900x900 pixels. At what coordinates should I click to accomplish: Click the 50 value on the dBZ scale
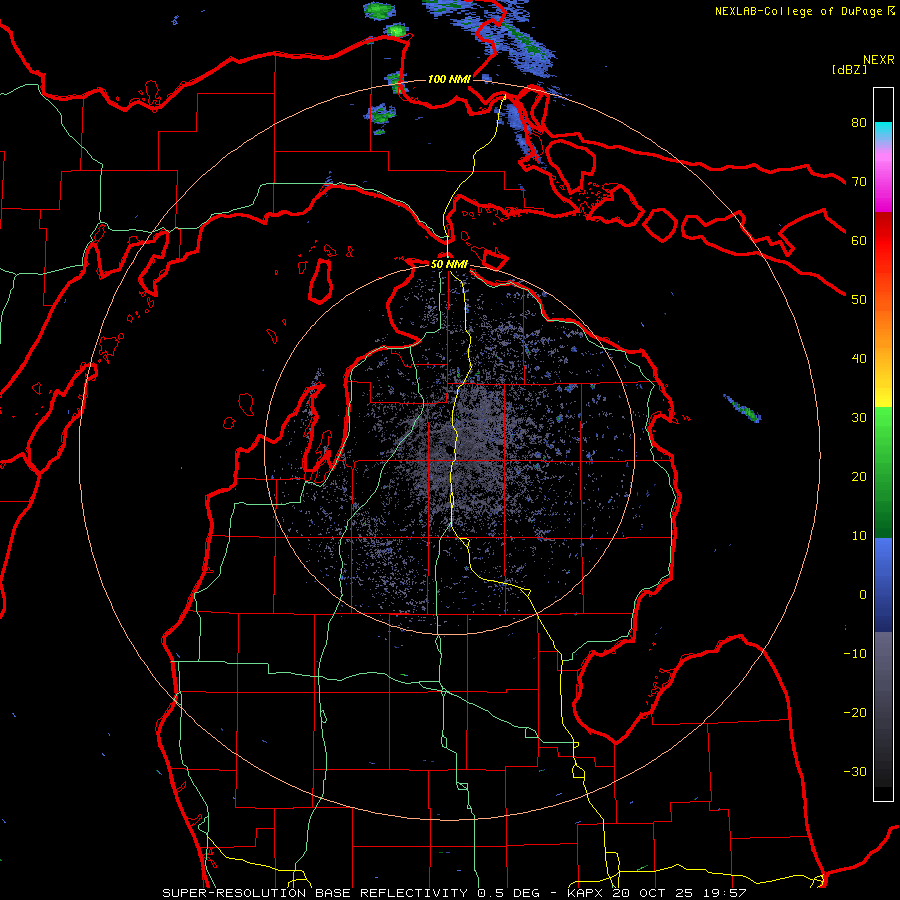pyautogui.click(x=859, y=300)
